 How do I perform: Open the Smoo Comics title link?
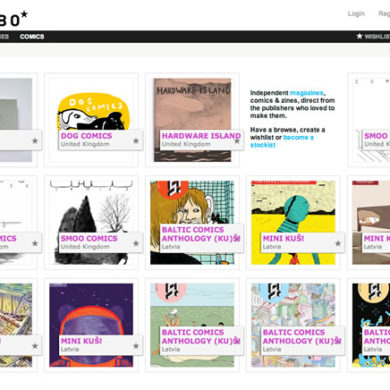[x=89, y=238]
